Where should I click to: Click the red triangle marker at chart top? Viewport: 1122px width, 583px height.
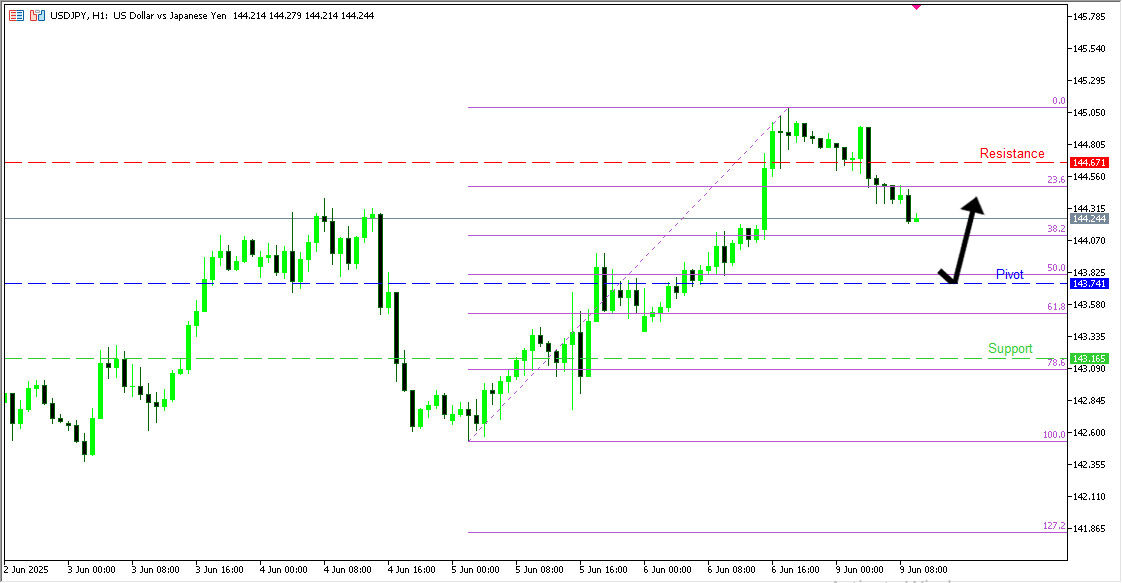click(x=916, y=5)
